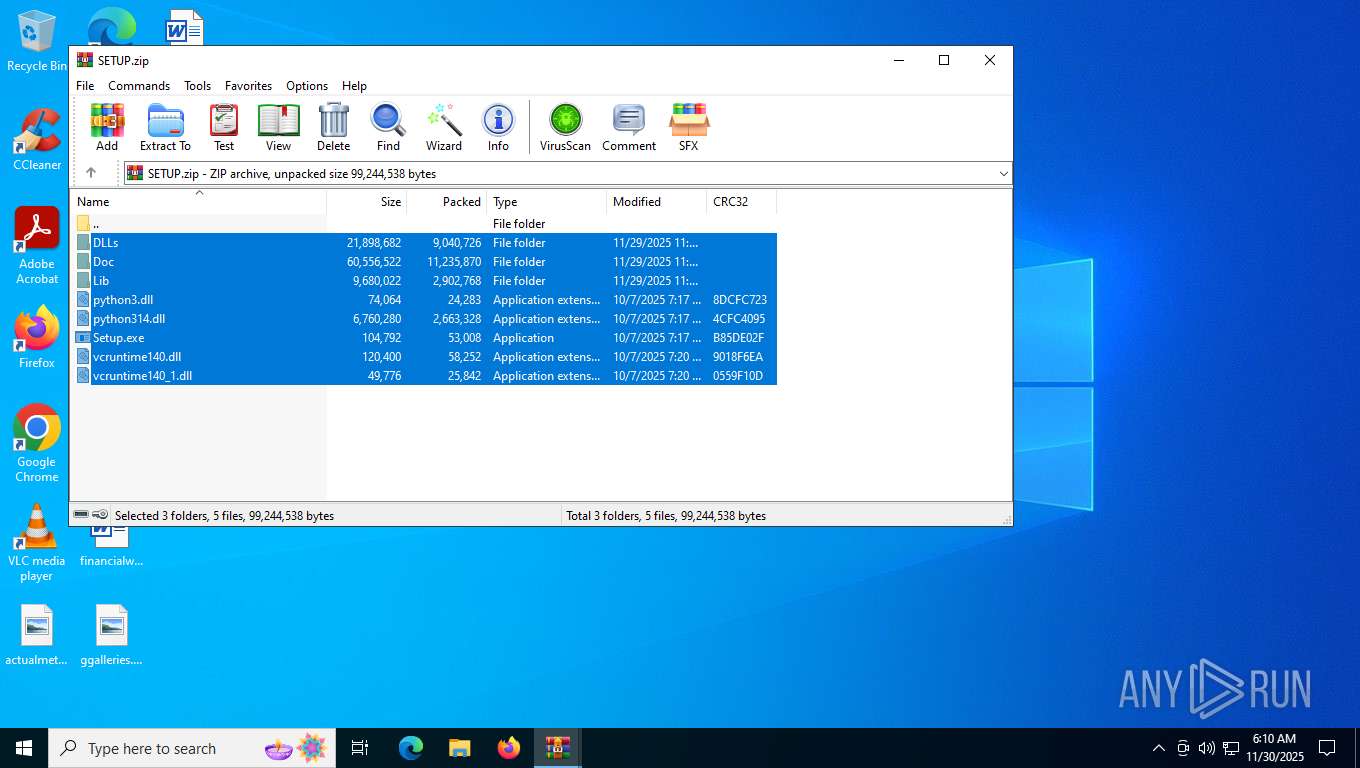Run the Test archive tool
The width and height of the screenshot is (1360, 768).
pos(224,127)
